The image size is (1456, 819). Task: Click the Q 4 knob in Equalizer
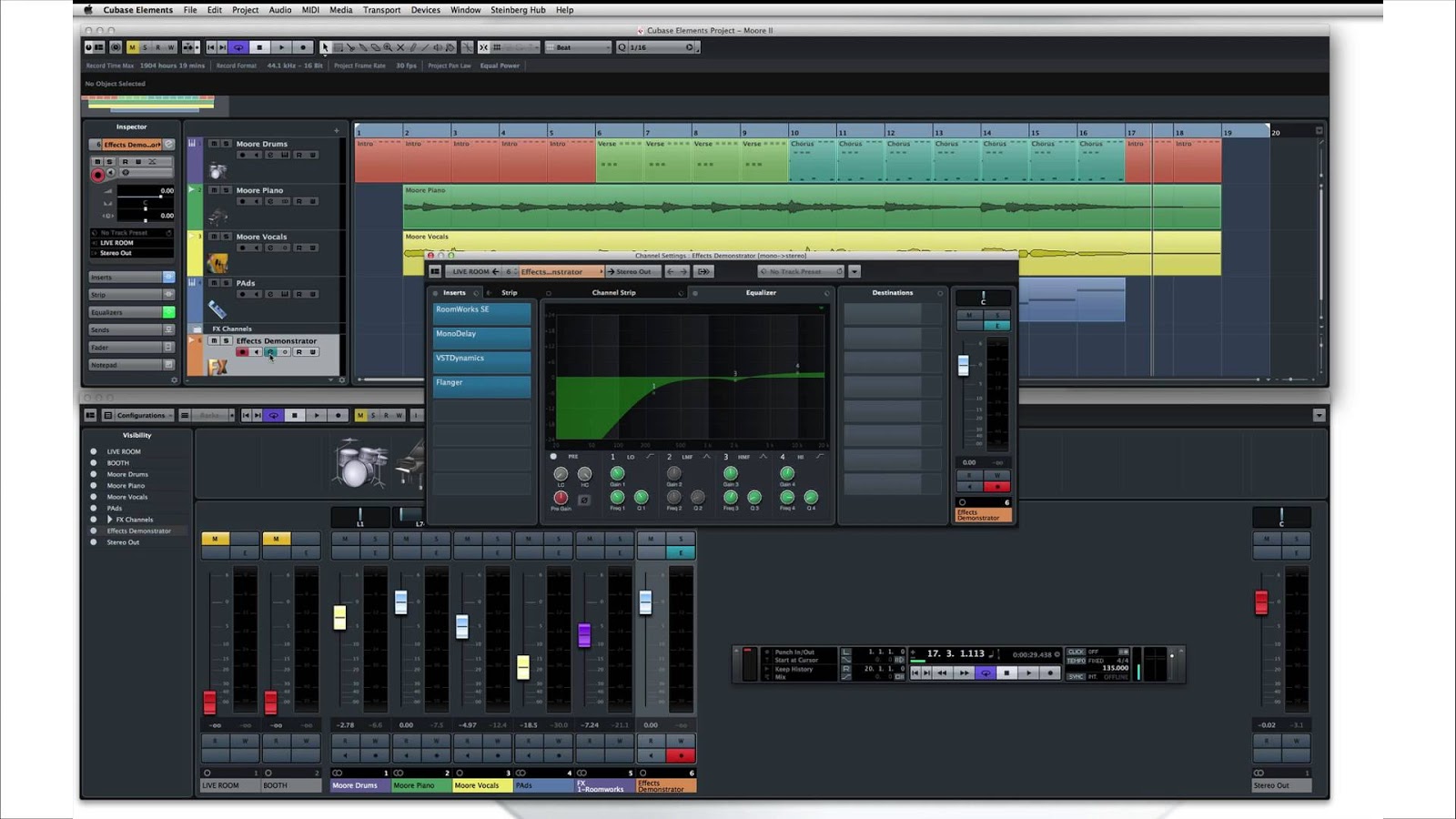811,497
